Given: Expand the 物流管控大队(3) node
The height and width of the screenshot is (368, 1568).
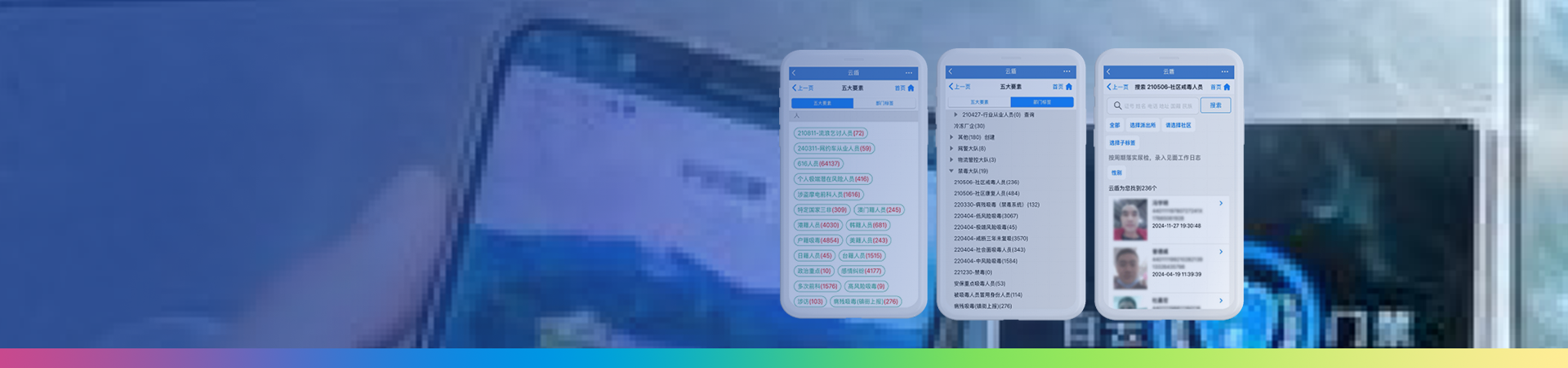Looking at the screenshot, I should pyautogui.click(x=951, y=160).
